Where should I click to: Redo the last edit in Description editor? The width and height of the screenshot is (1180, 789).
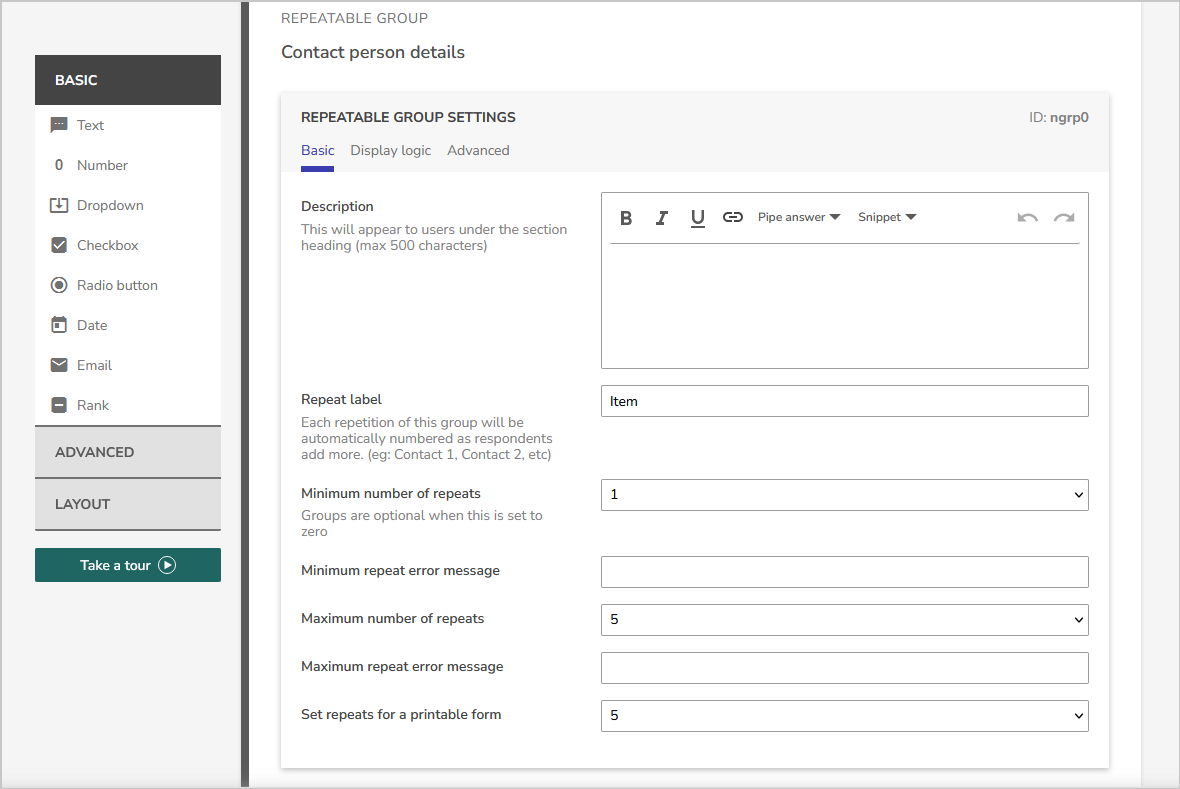(x=1063, y=218)
